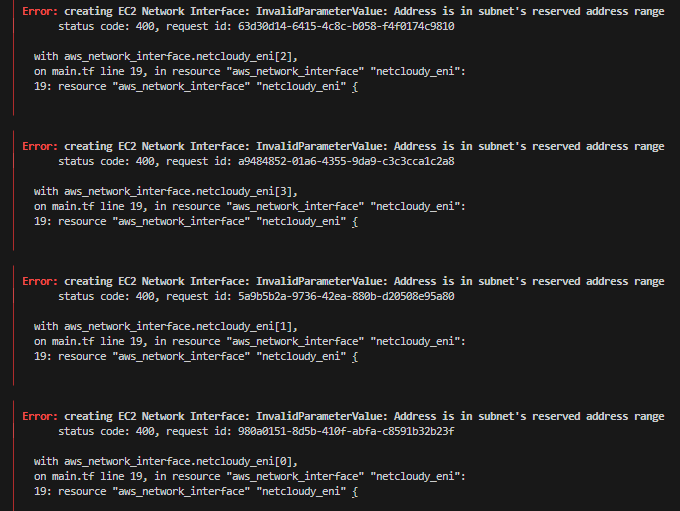Click status code 400 in the second error

click(106, 161)
